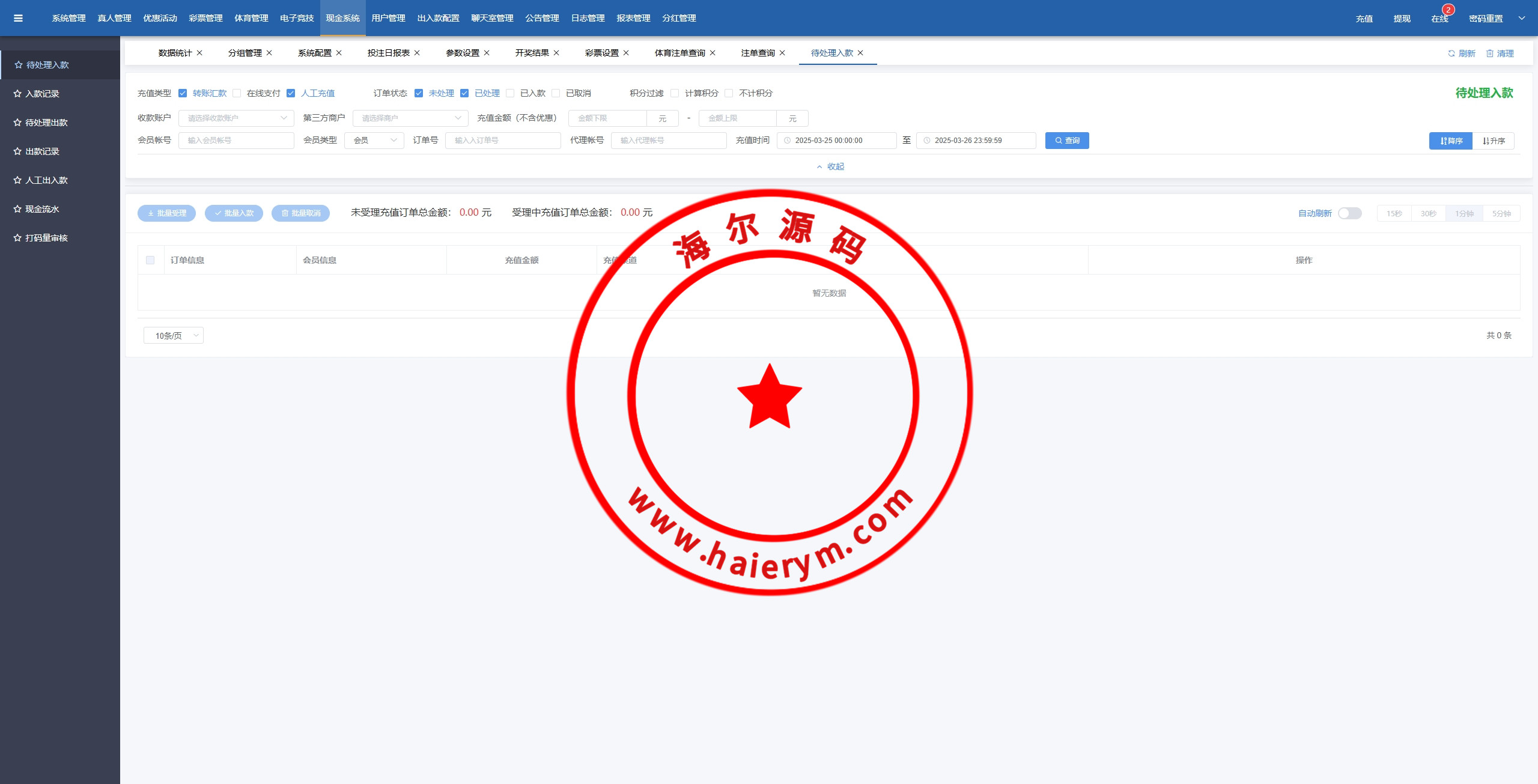
Task: Click the 清理 trash icon
Action: pyautogui.click(x=1490, y=53)
